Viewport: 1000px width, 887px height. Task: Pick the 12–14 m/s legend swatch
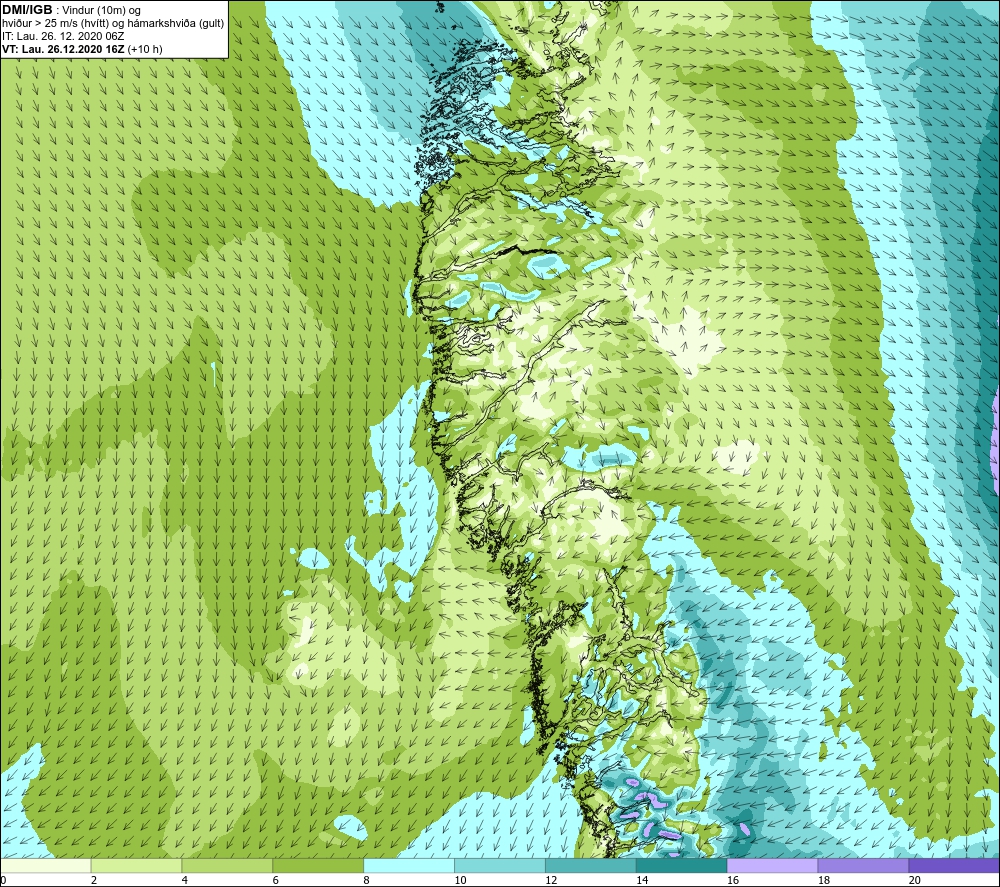click(591, 865)
